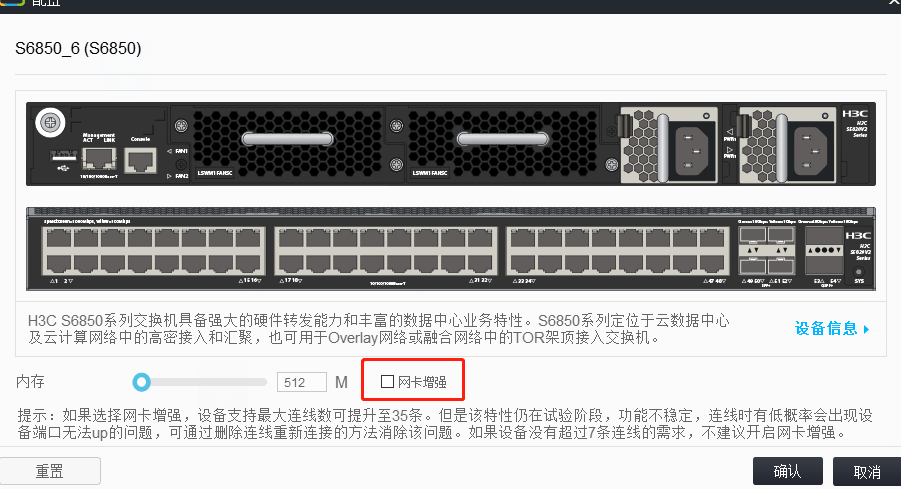Click the H3C logo on the rear panel

(x=855, y=114)
